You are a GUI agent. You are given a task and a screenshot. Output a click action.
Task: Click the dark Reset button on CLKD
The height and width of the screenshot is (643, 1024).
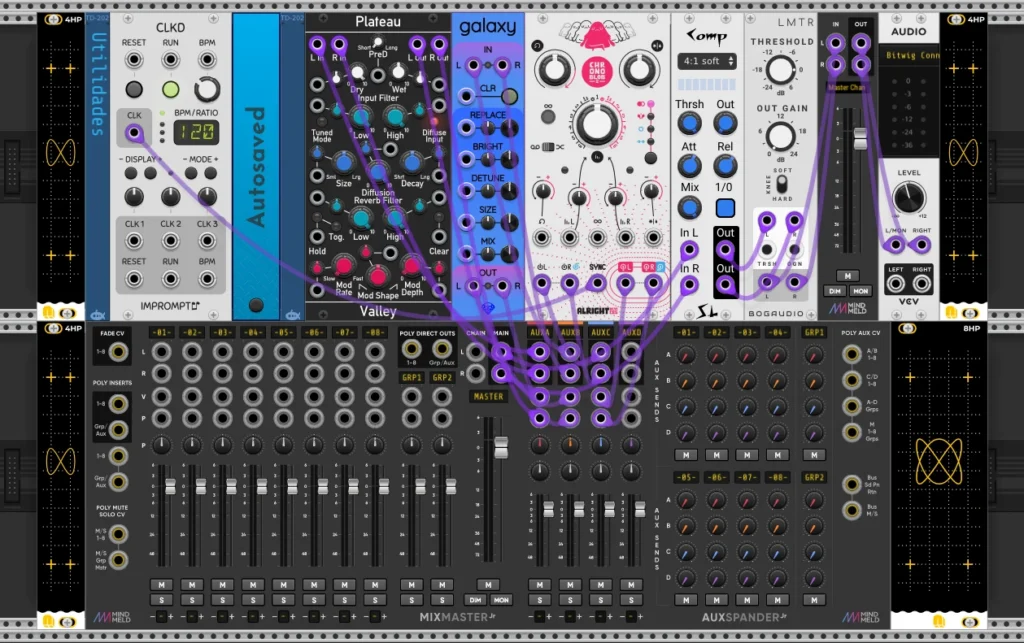pyautogui.click(x=134, y=89)
